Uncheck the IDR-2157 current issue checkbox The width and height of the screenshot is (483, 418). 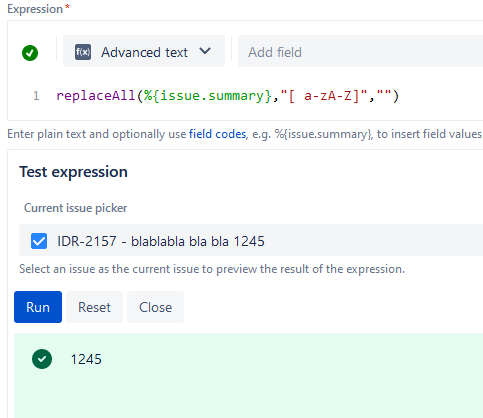pyautogui.click(x=39, y=241)
